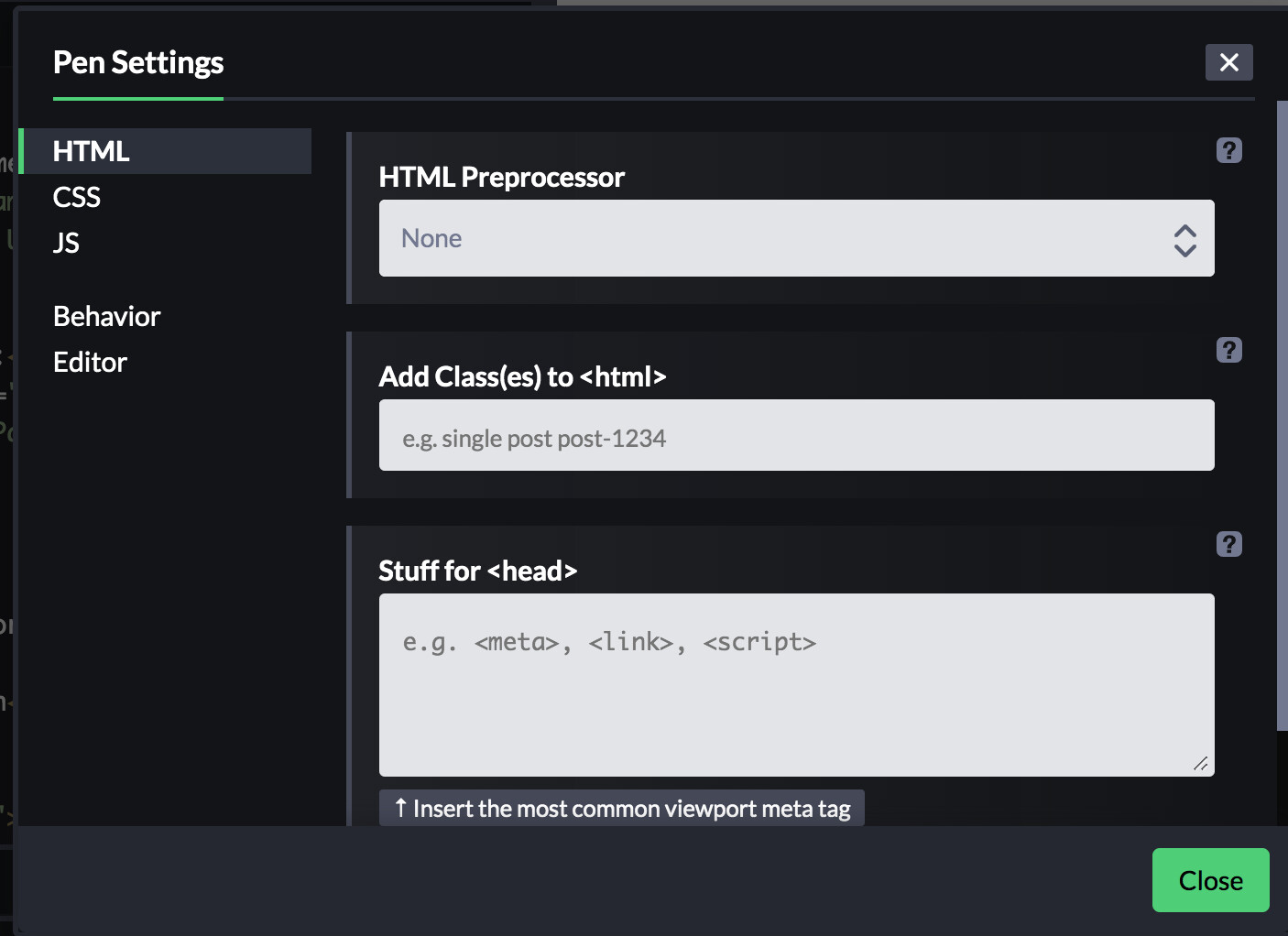The height and width of the screenshot is (936, 1288).
Task: Click the Pen Settings title
Action: [x=138, y=62]
